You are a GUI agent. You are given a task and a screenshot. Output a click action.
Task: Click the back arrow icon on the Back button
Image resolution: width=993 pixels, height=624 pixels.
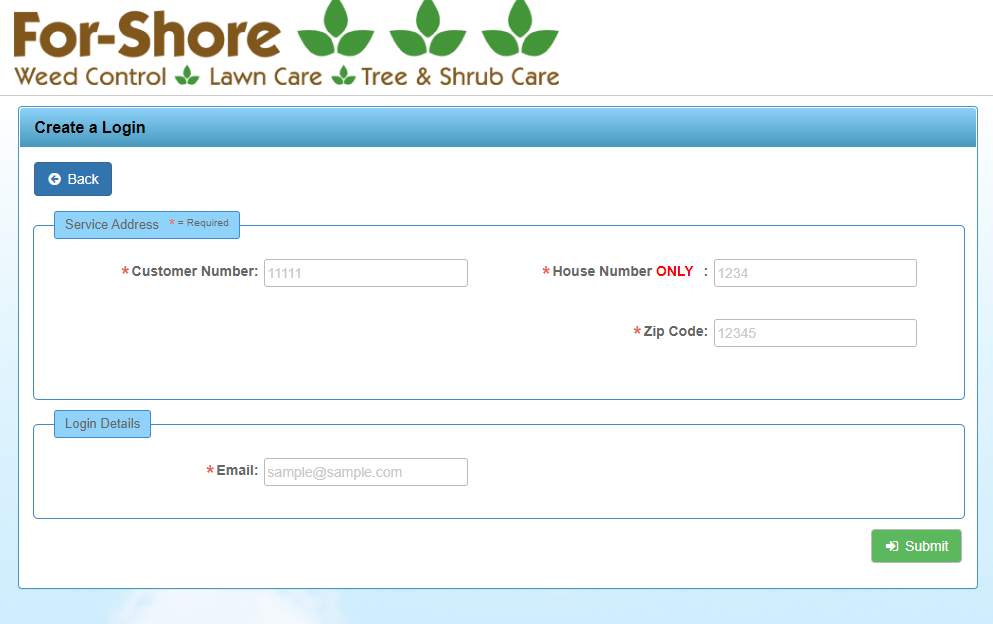pyautogui.click(x=53, y=179)
